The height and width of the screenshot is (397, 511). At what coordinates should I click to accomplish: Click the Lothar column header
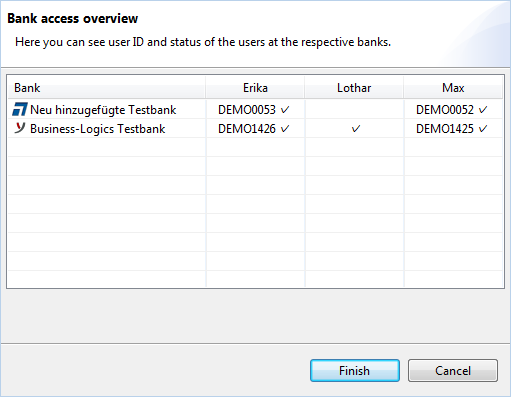[354, 88]
